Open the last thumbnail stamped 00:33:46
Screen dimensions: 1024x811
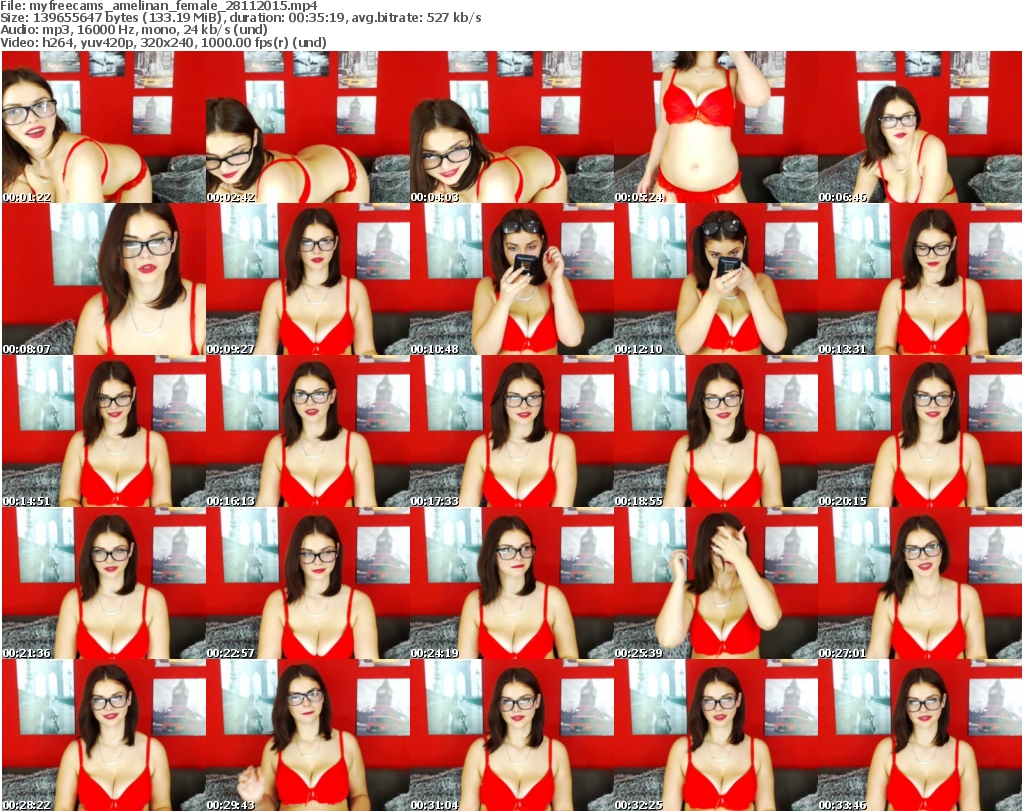920,735
